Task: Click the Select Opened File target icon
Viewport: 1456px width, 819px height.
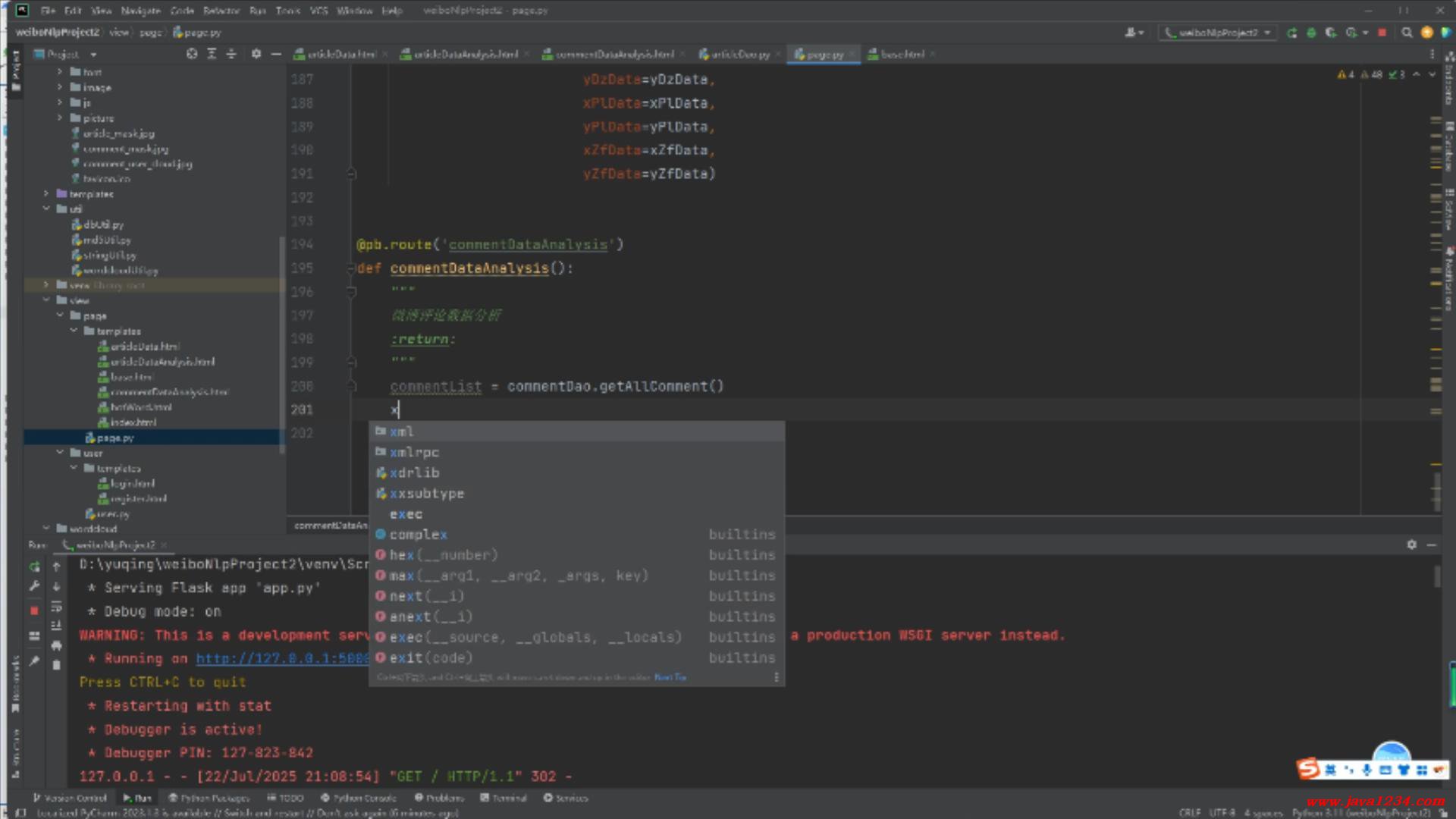Action: click(192, 54)
